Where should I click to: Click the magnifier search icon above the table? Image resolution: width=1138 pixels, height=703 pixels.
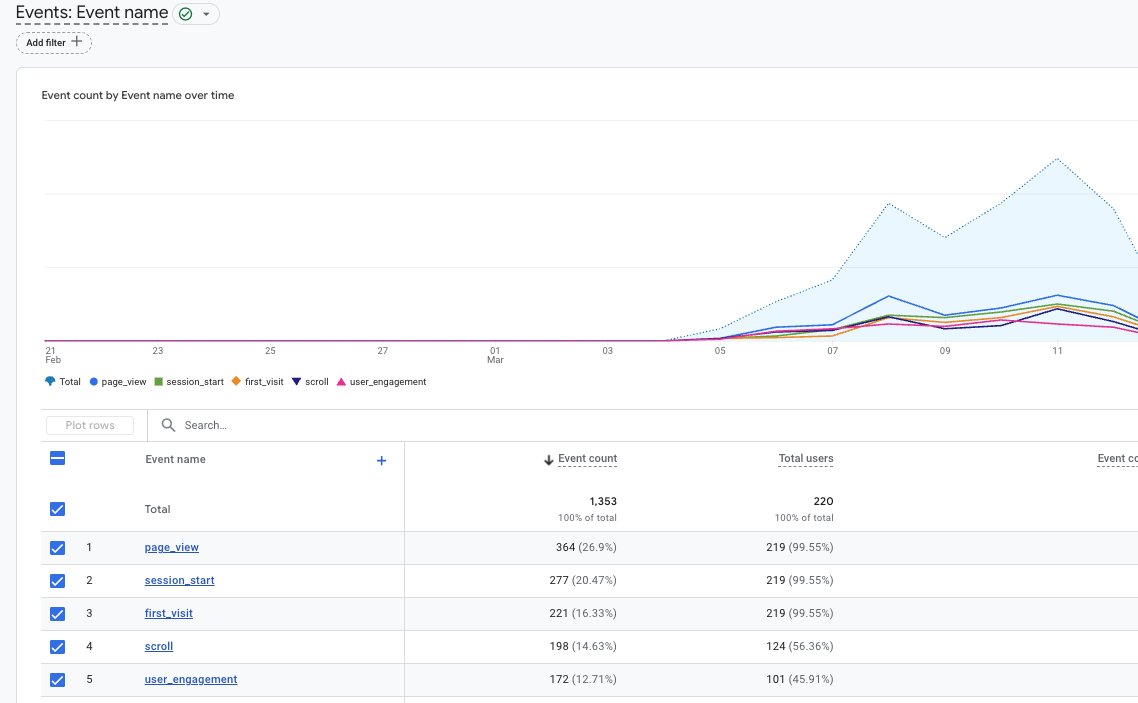coord(168,425)
